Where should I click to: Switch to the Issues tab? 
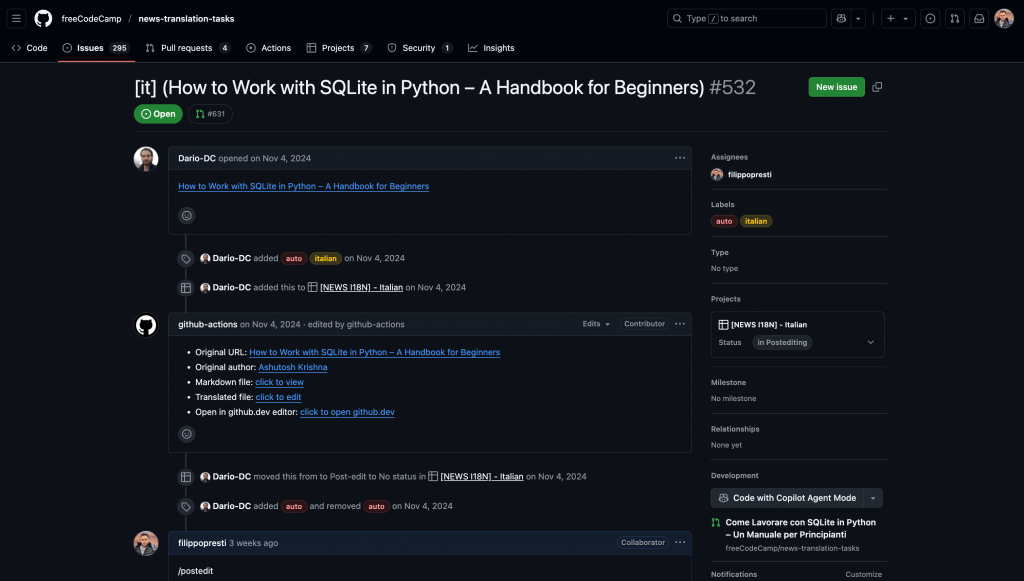[x=96, y=48]
